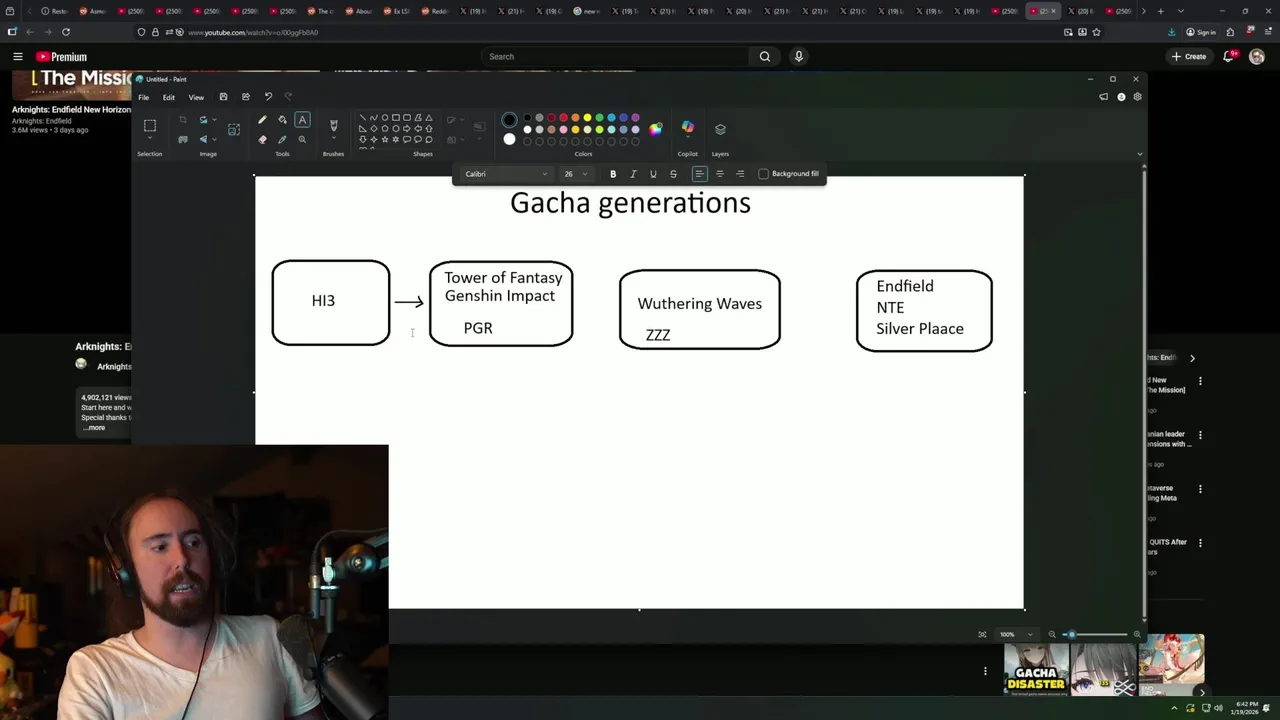The height and width of the screenshot is (720, 1280).
Task: Expand the Brushes options chevron
Action: pyautogui.click(x=334, y=139)
